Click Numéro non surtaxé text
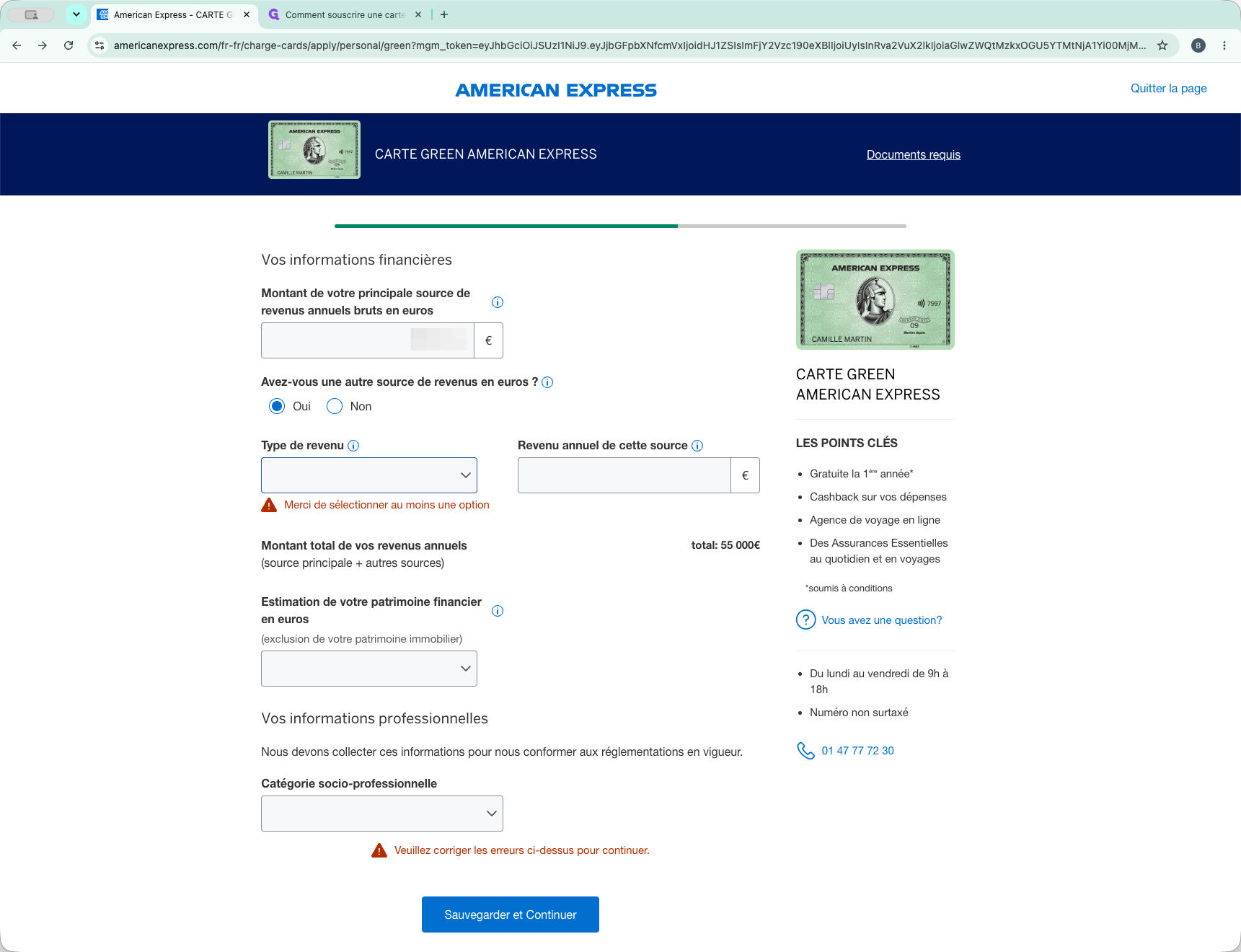This screenshot has width=1241, height=952. pos(859,713)
